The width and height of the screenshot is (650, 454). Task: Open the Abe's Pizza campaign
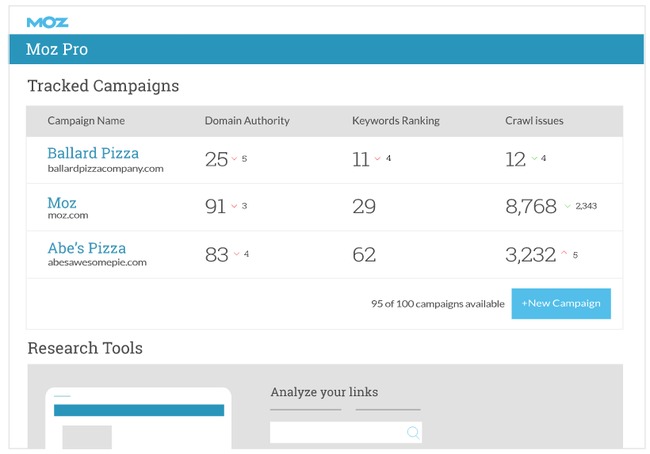(x=86, y=248)
